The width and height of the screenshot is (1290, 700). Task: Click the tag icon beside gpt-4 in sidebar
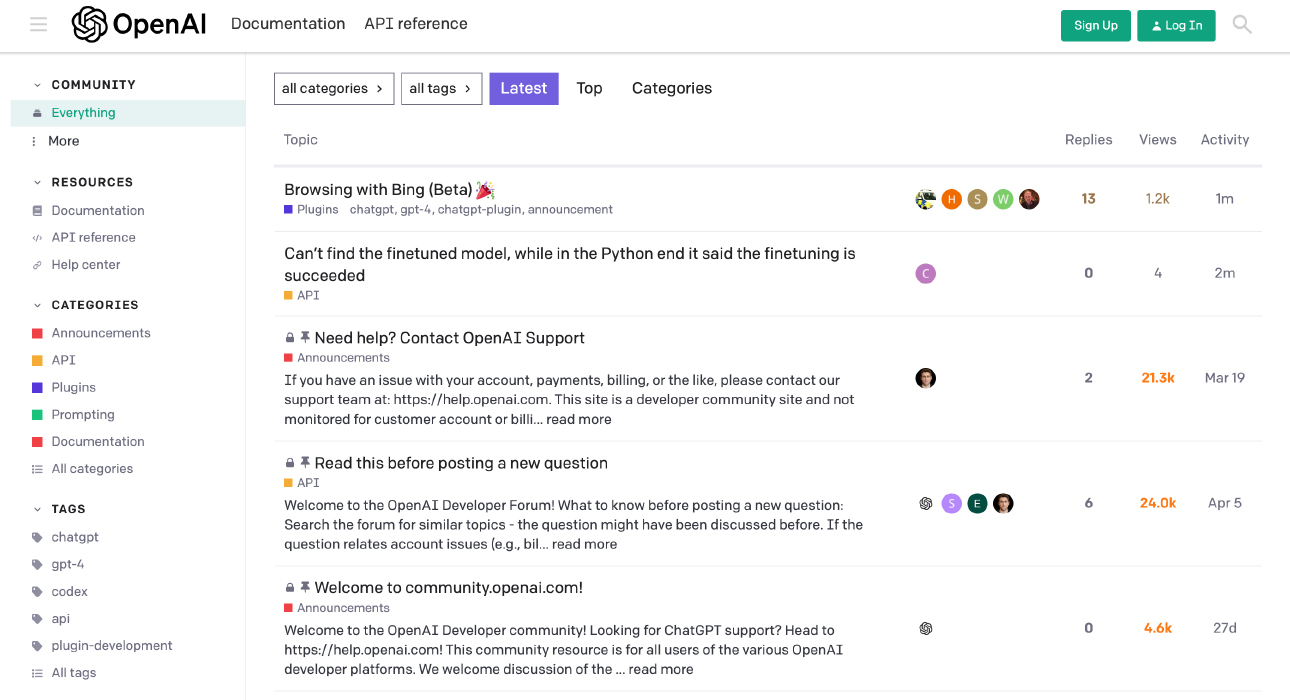35,564
